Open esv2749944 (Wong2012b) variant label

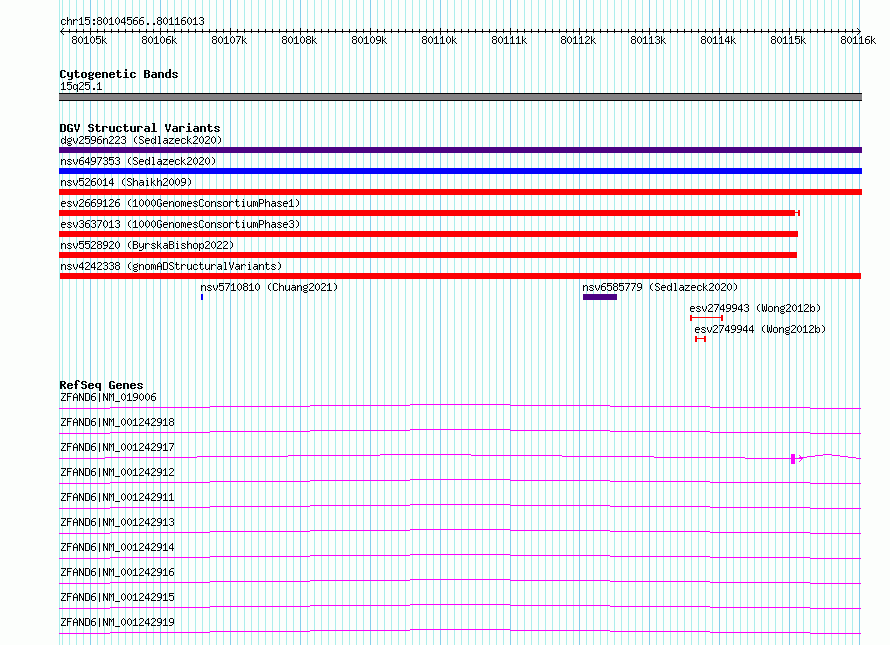[760, 329]
